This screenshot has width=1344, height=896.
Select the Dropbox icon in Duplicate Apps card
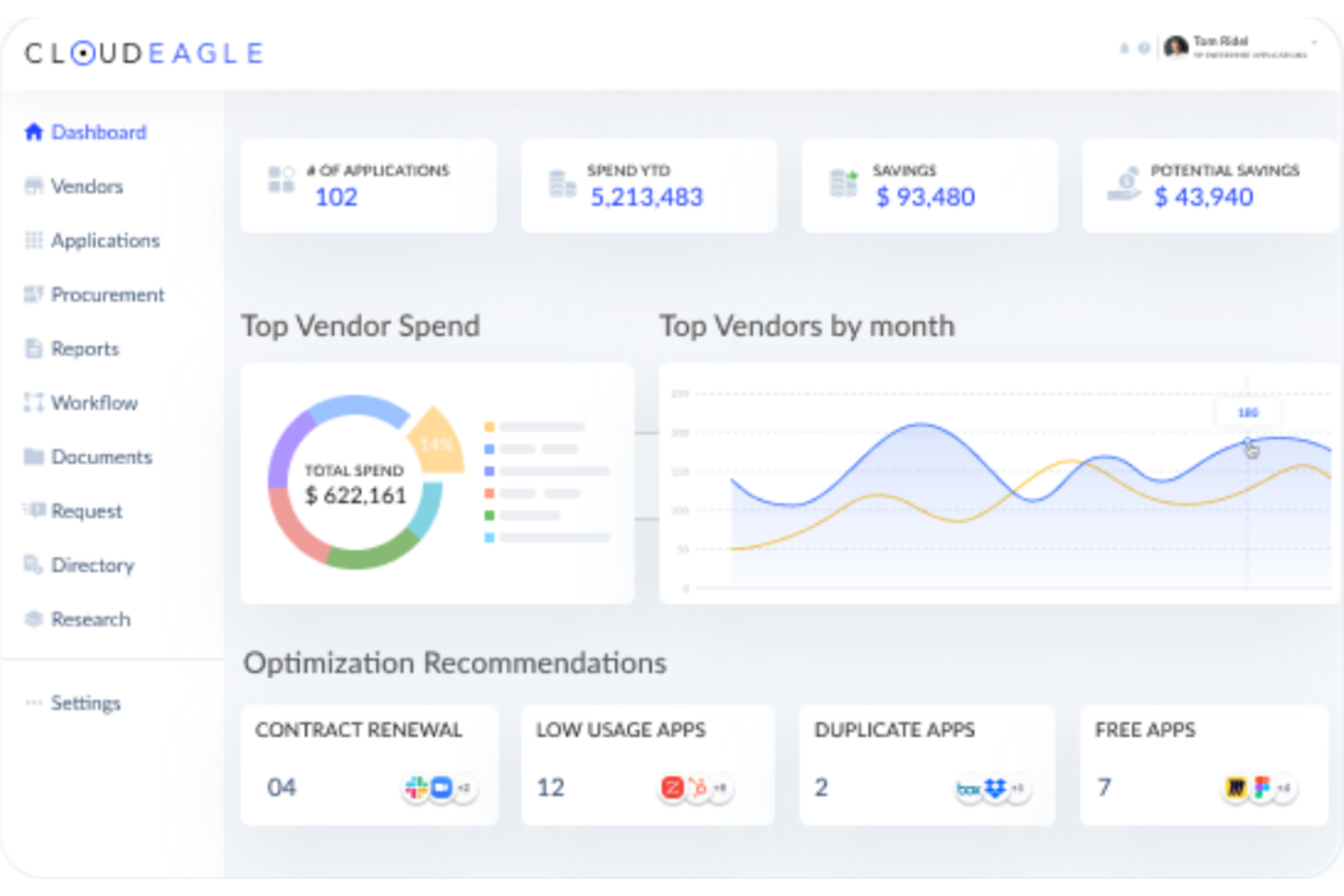pyautogui.click(x=994, y=788)
